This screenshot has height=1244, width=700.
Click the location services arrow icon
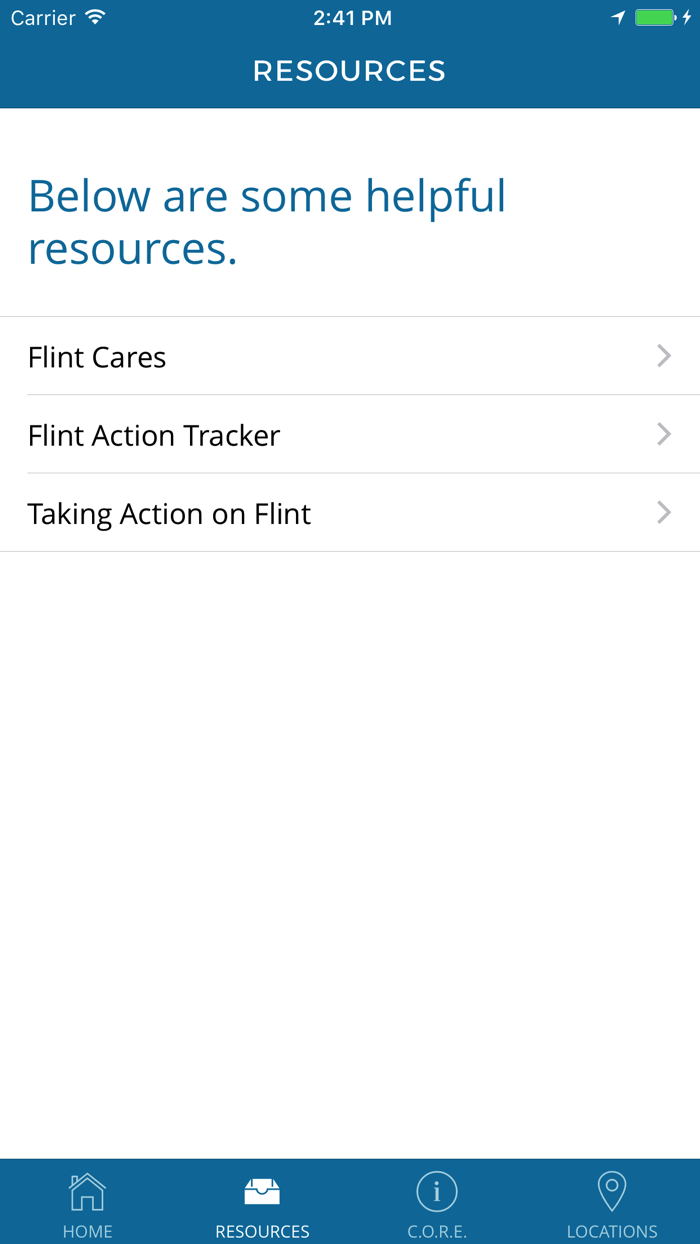(618, 18)
